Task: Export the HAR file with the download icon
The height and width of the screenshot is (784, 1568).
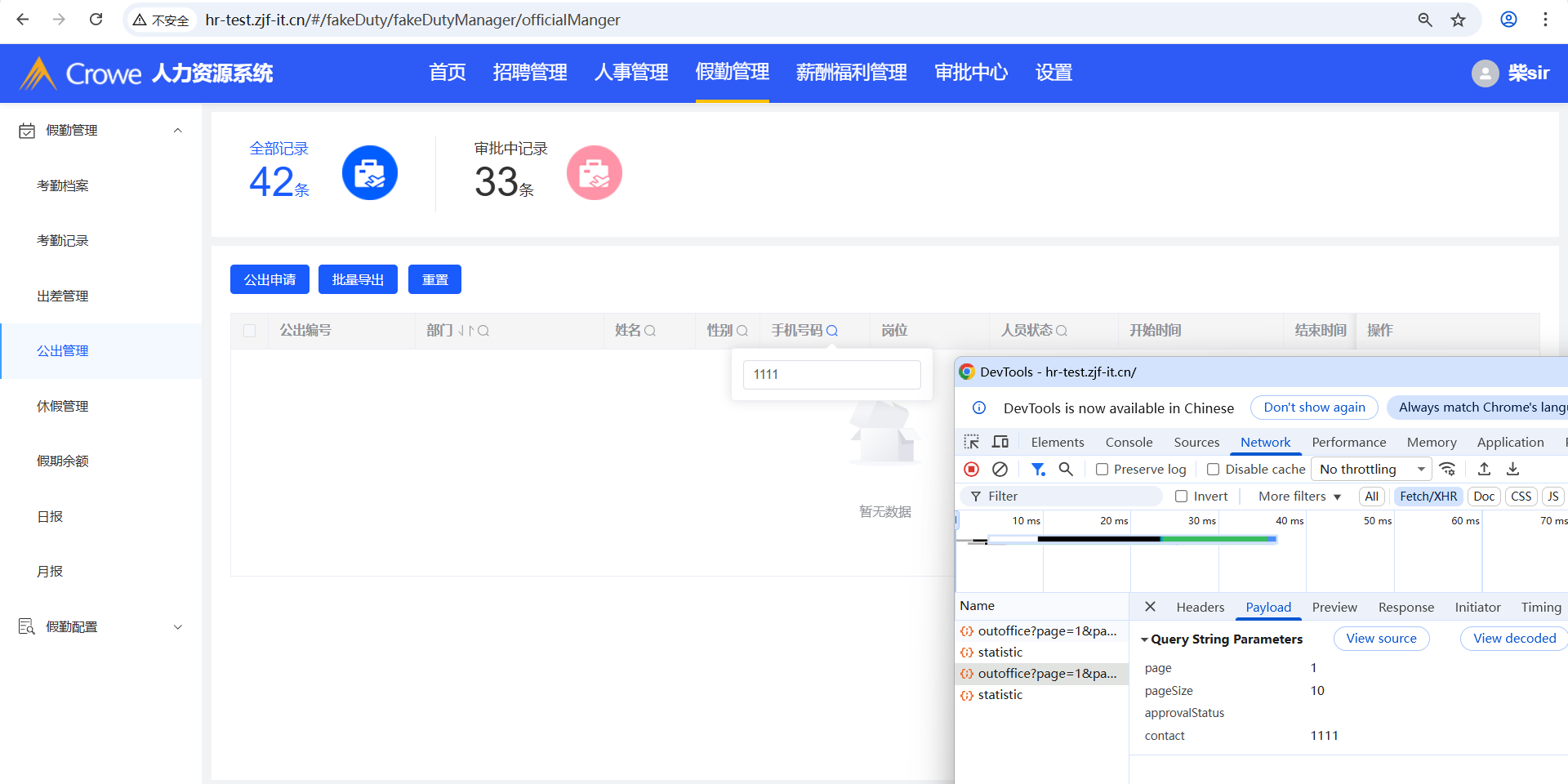Action: [1513, 469]
